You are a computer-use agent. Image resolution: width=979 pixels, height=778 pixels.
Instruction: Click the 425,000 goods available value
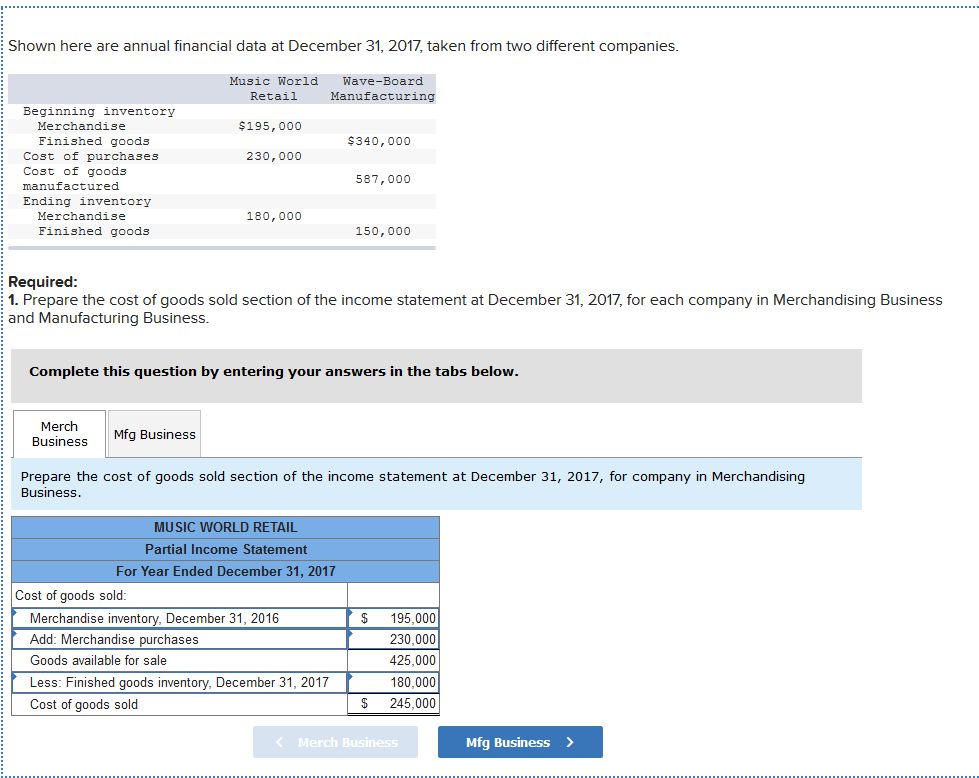413,661
